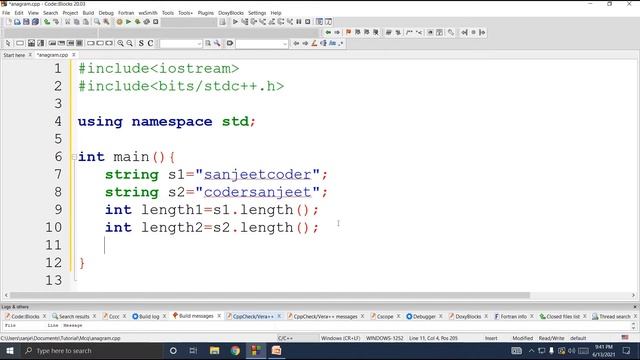Screen dimensions: 640x360
Task: Click the orange Toggle bookmark flag icon
Action: tap(348, 32)
